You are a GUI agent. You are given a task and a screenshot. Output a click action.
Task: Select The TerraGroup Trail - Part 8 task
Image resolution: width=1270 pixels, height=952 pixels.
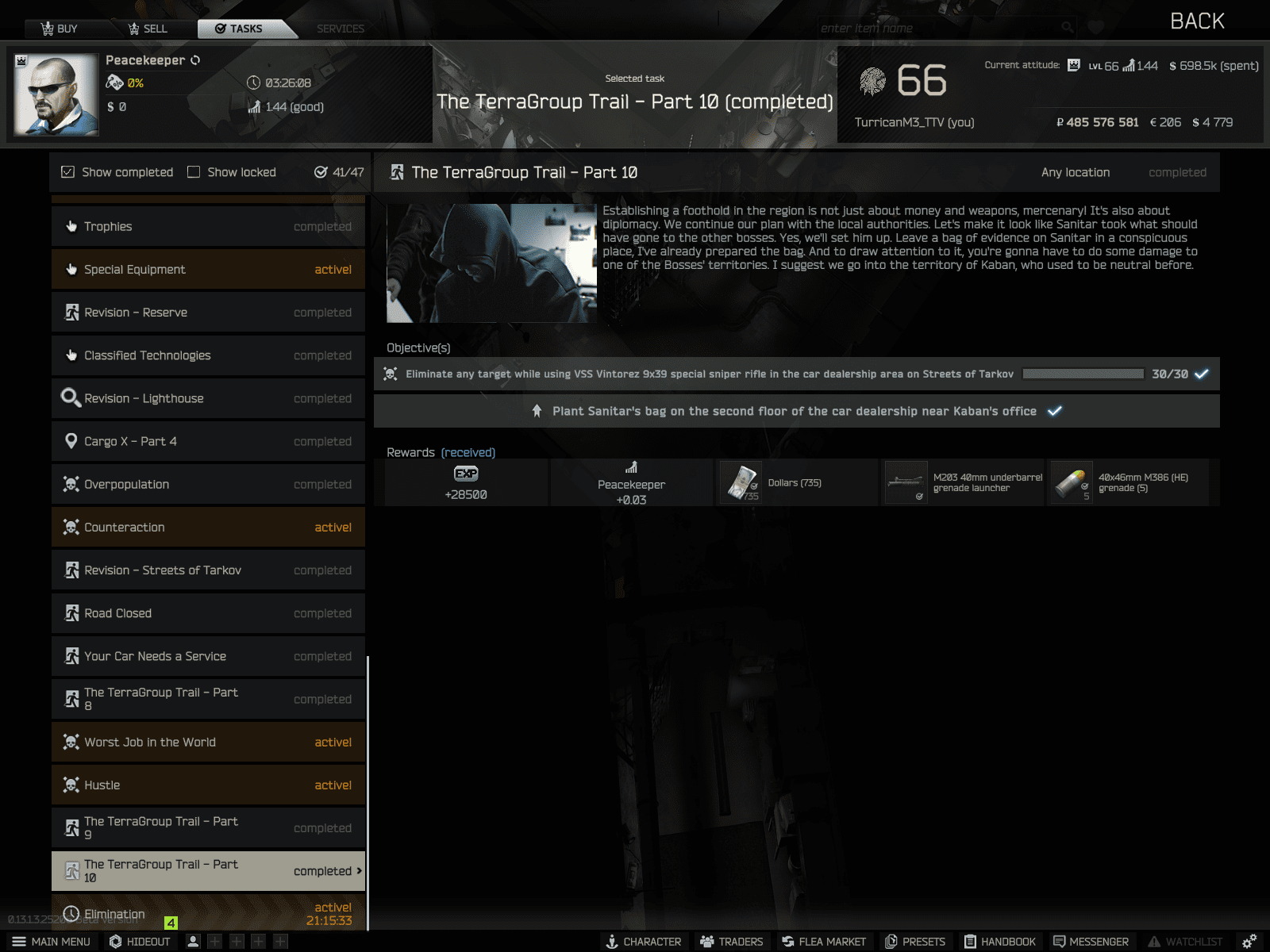[x=208, y=699]
